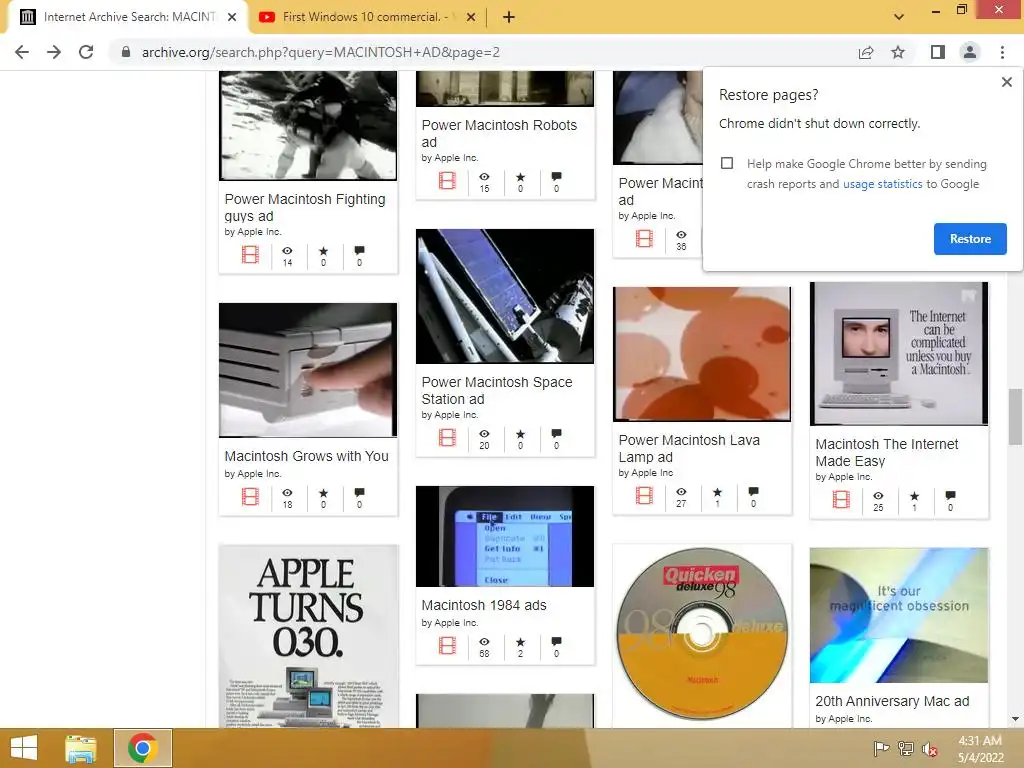Click favorites star under Macintosh 1984 ads
This screenshot has height=768, width=1024.
point(520,642)
